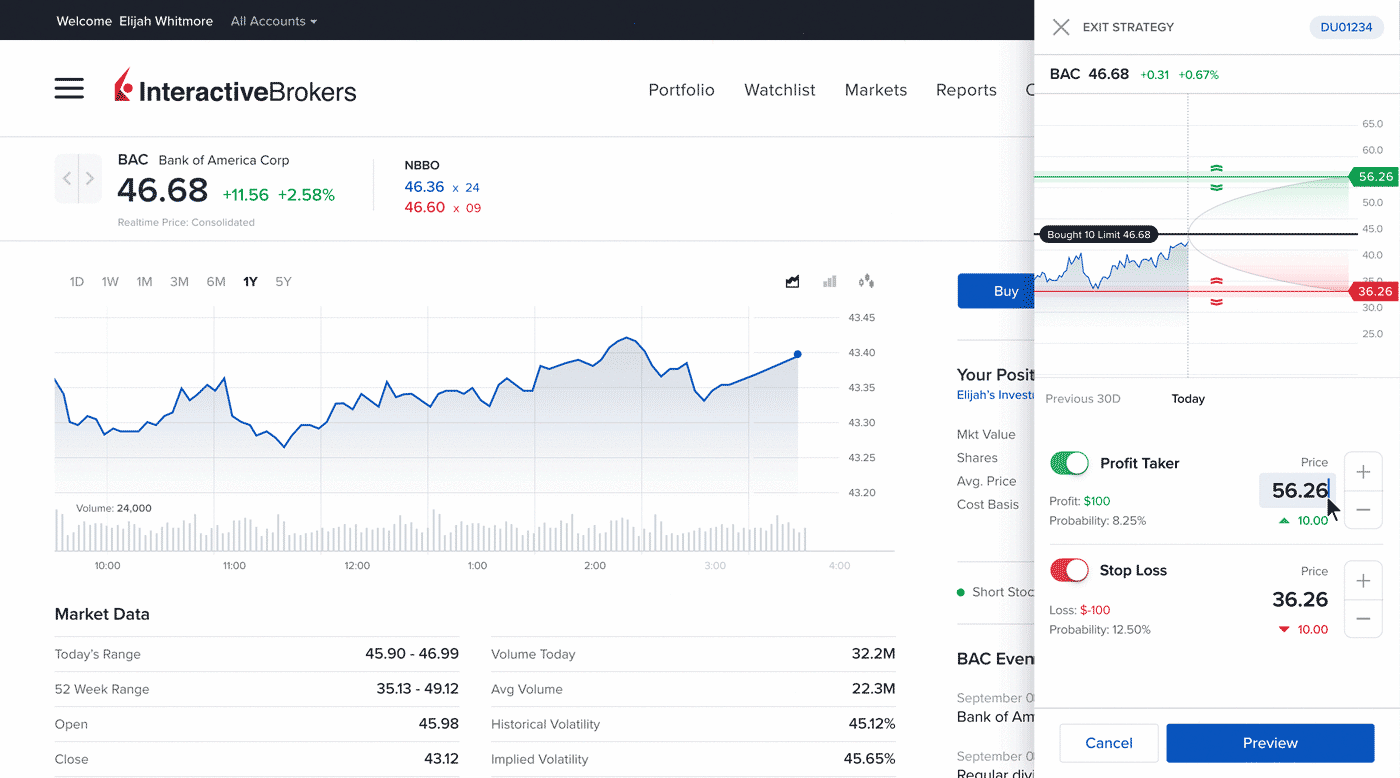Viewport: 1400px width, 778px height.
Task: Increase Profit Taker price with plus
Action: point(1363,472)
